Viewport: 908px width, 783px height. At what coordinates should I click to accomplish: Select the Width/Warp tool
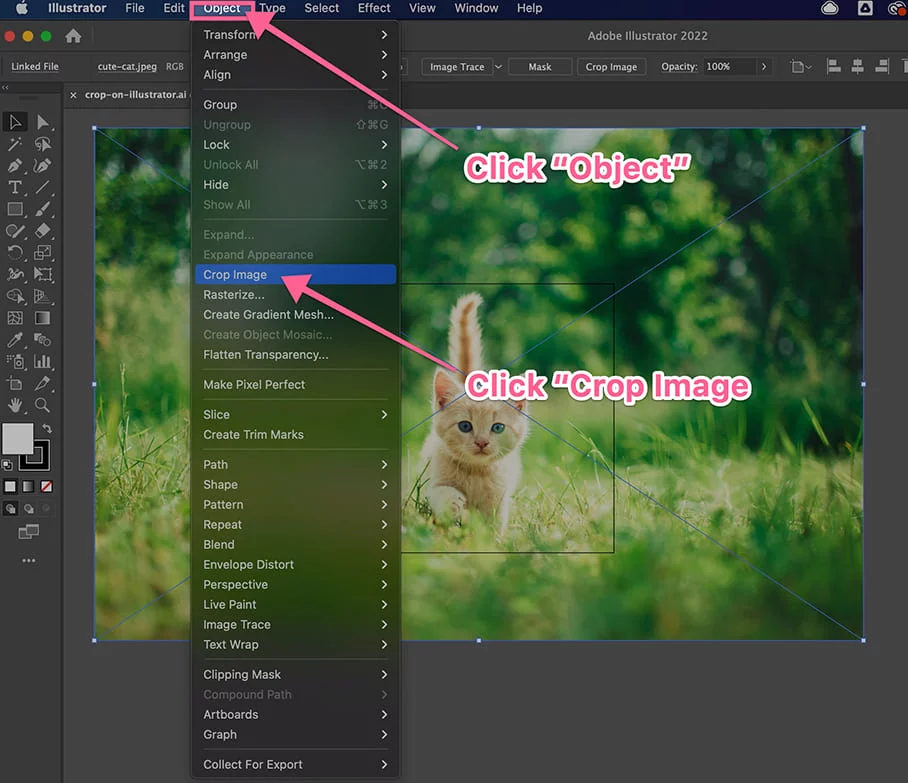tap(15, 275)
